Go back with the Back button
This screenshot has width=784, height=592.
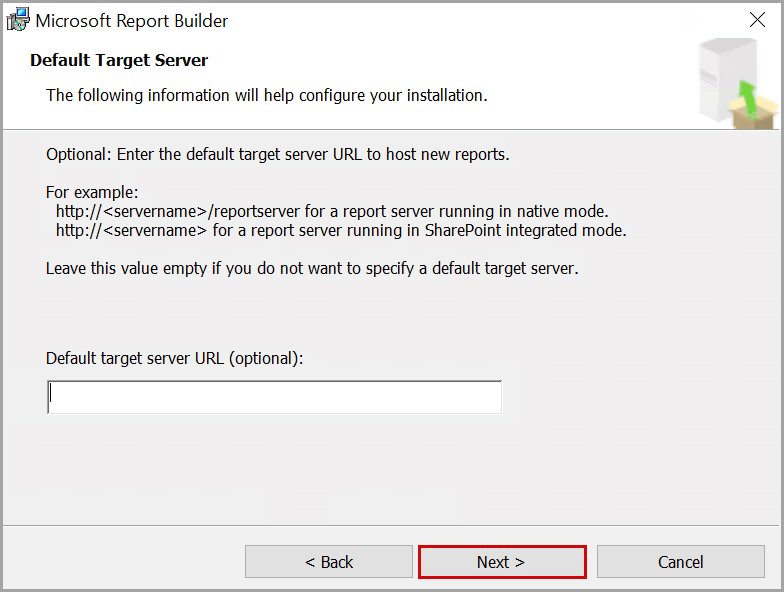pyautogui.click(x=329, y=562)
